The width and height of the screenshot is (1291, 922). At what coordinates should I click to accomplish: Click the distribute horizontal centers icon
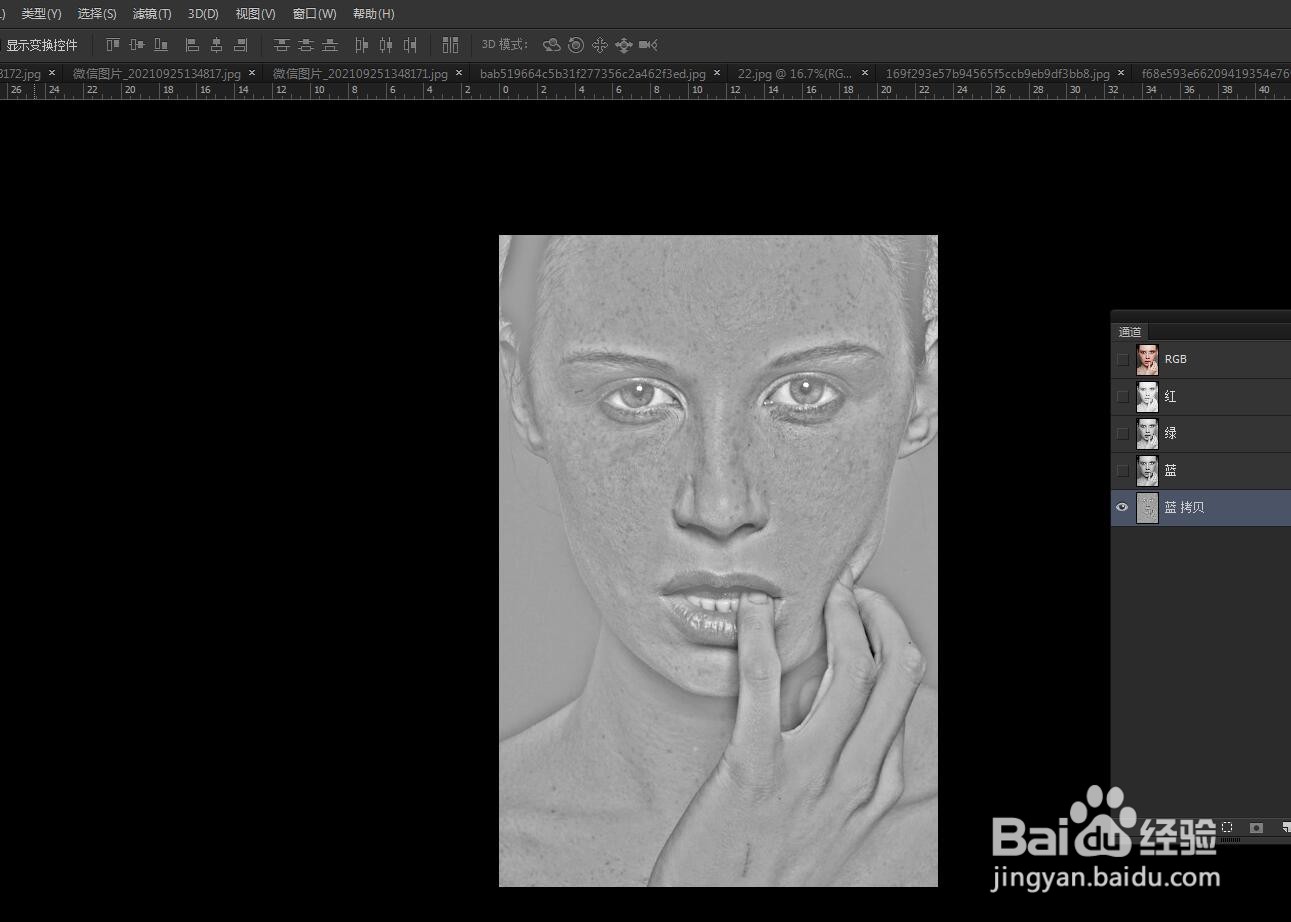[x=385, y=45]
